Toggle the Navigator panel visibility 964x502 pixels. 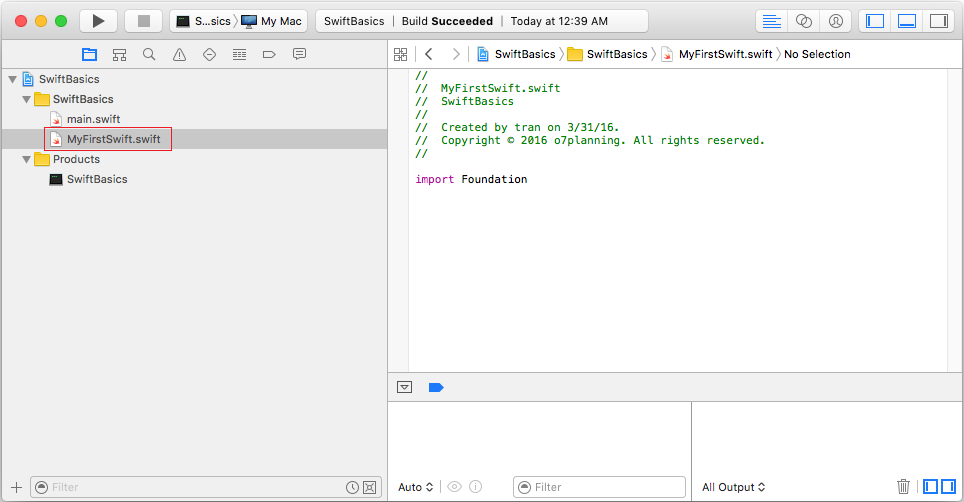coord(875,21)
